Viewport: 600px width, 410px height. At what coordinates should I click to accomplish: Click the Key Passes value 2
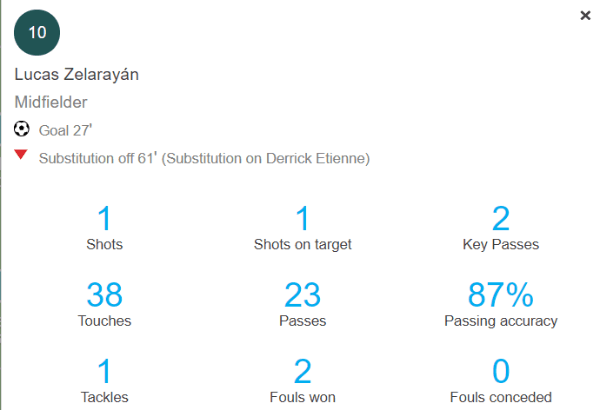point(502,218)
